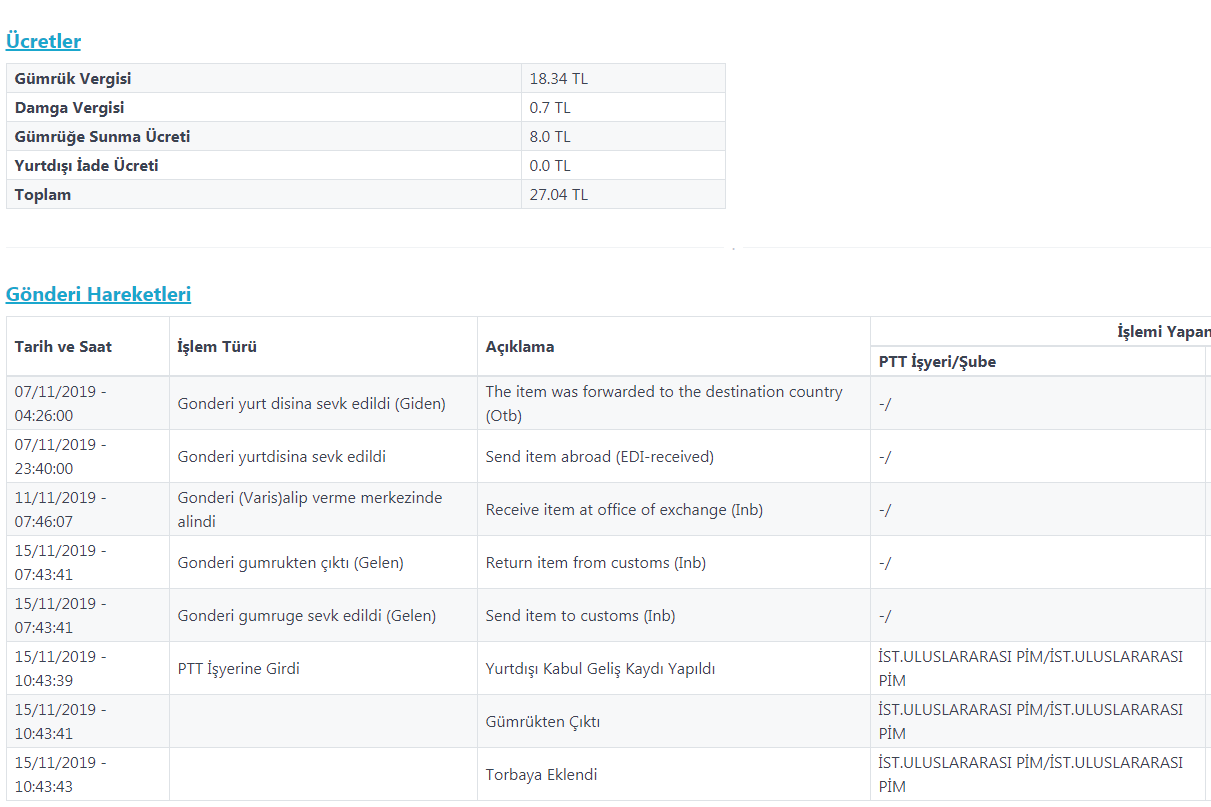The height and width of the screenshot is (807, 1211).
Task: Select the Açıklama column header
Action: point(520,346)
